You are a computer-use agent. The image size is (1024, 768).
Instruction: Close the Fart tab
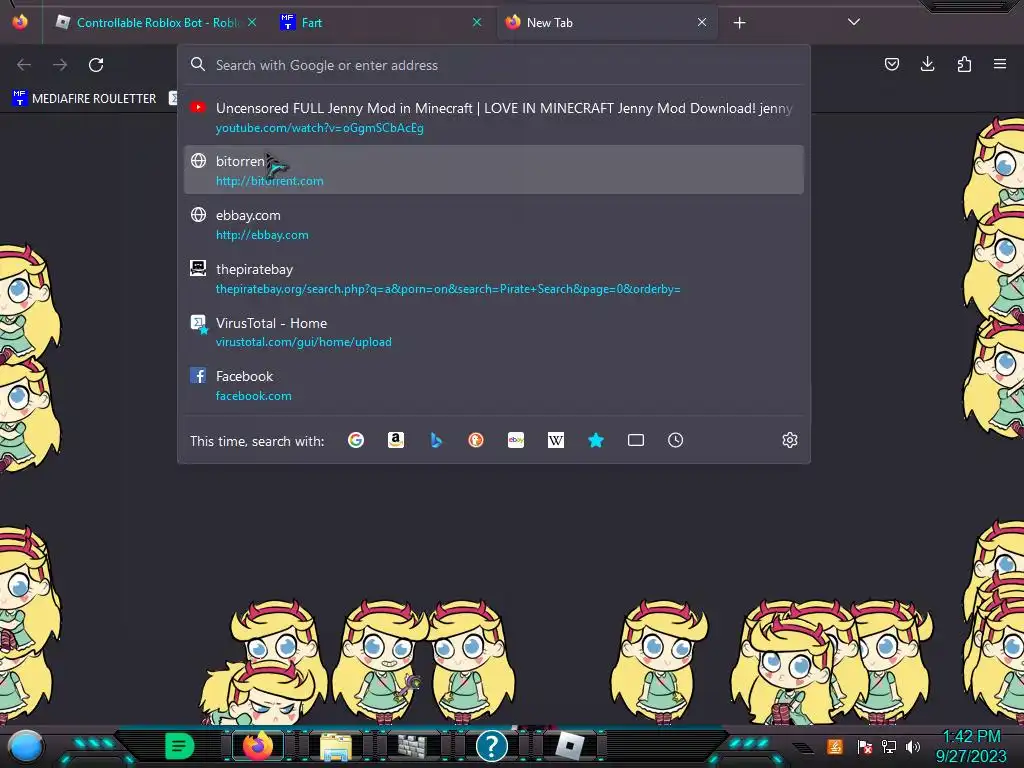point(477,22)
